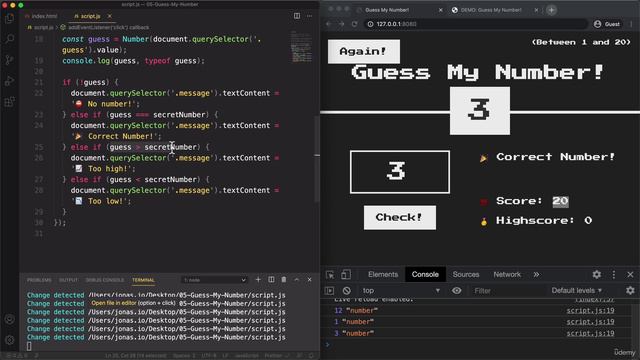Screen dimensions: 640x360
Task: Toggle the device toolbar in DevTools
Action: [346, 275]
